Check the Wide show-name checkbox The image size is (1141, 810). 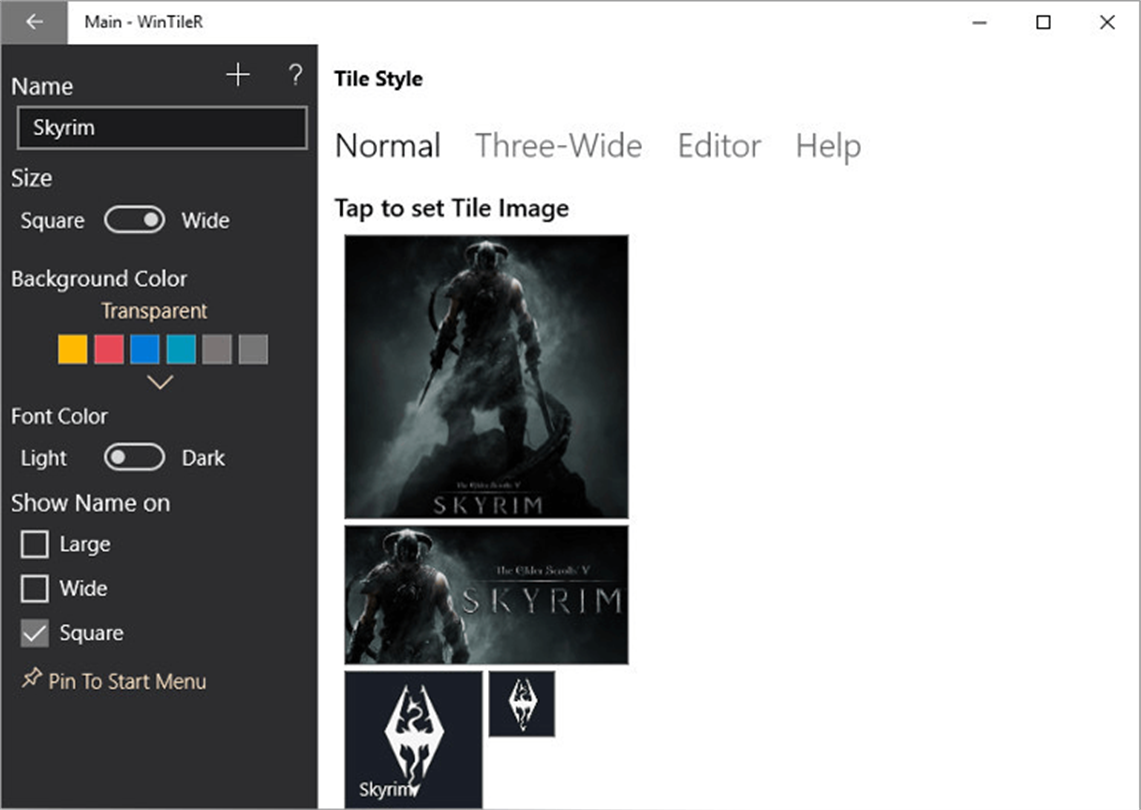(35, 589)
